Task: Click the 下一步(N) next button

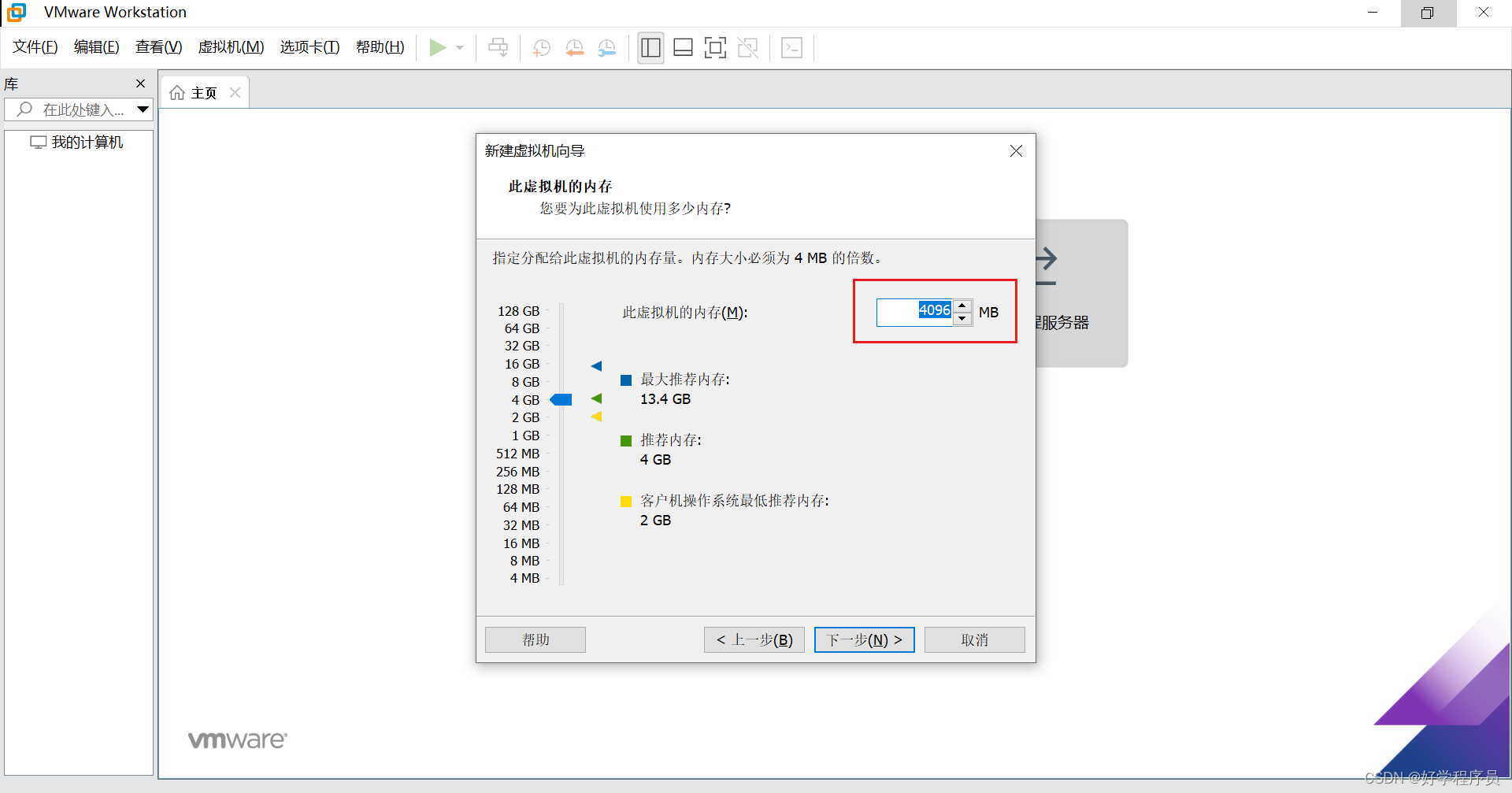Action: (x=864, y=639)
